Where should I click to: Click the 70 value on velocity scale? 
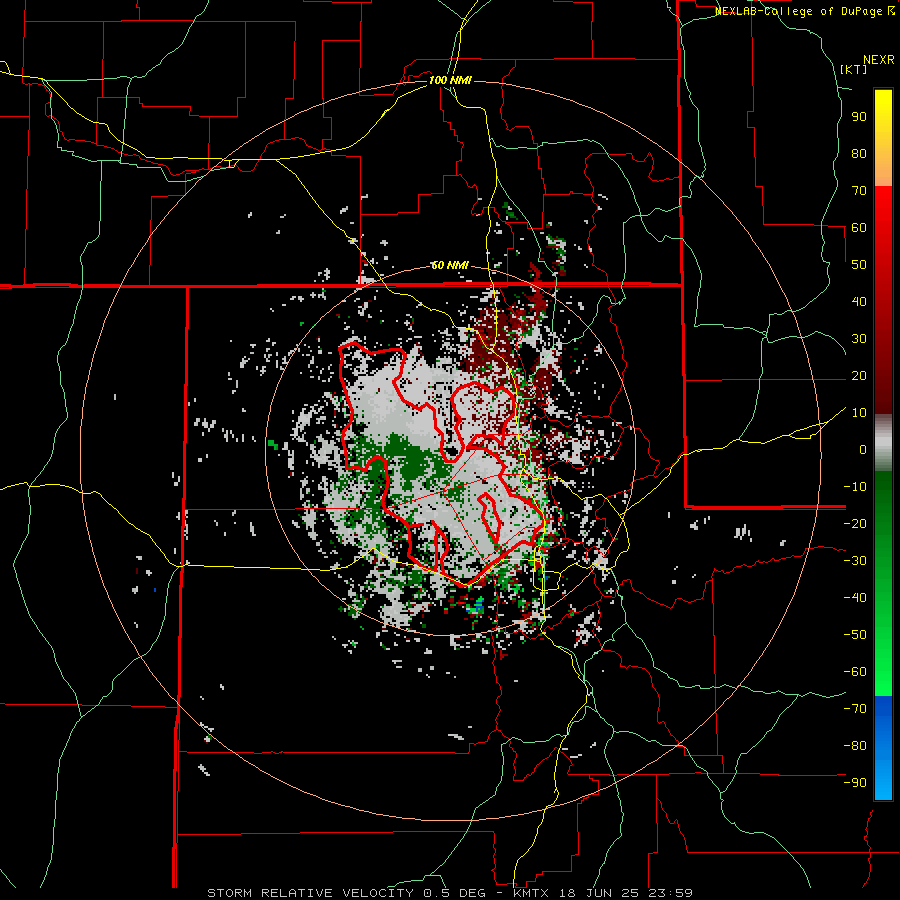pos(859,191)
